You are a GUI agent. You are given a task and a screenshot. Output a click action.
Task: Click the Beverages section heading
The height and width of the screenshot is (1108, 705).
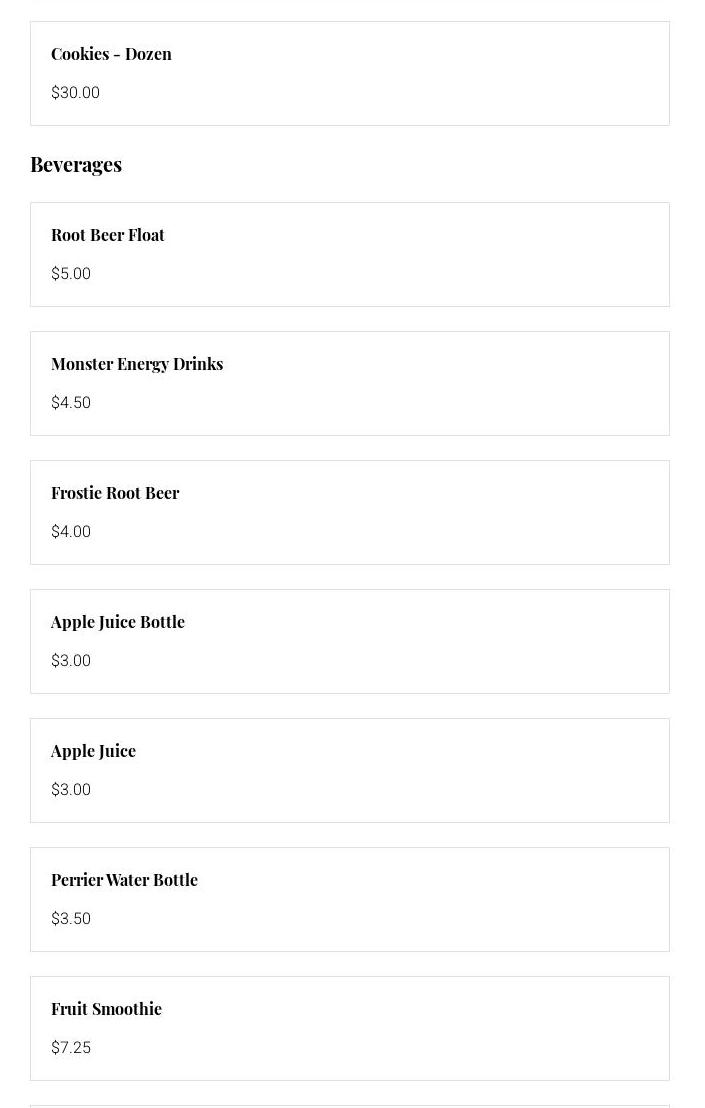[76, 165]
